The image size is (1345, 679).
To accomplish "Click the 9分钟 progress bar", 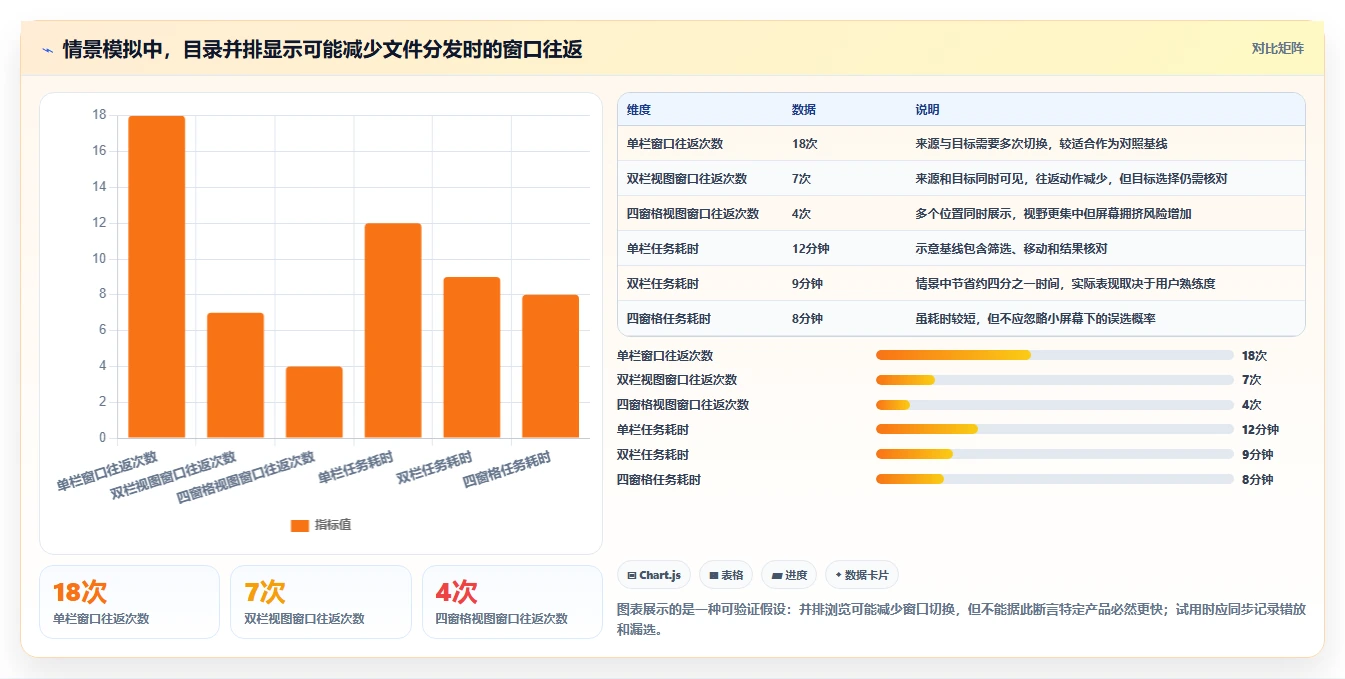I will (x=1054, y=454).
